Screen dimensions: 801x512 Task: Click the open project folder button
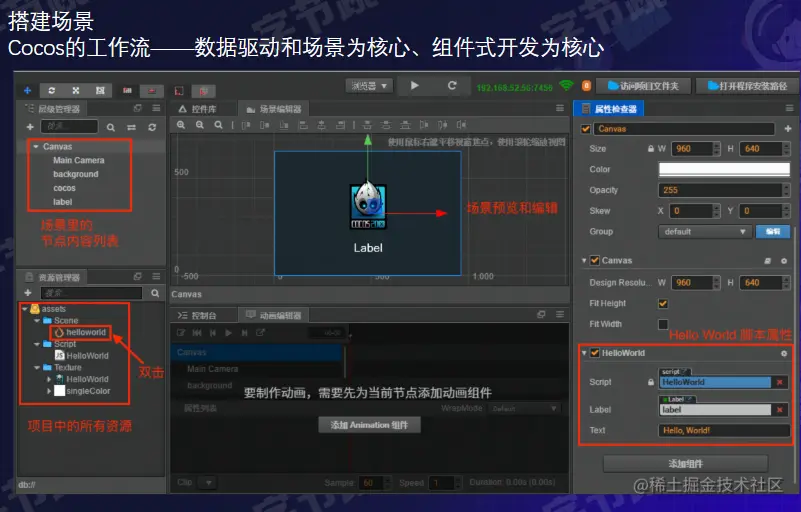pos(644,86)
